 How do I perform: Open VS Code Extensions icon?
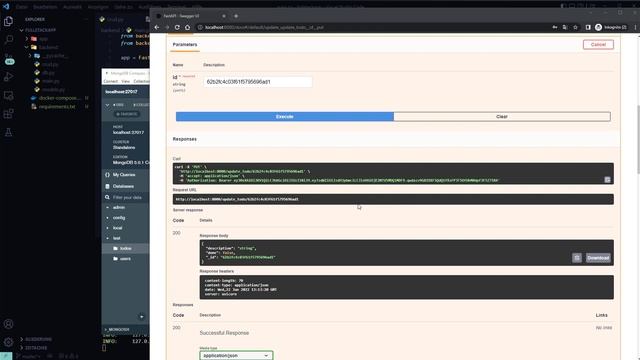coord(8,114)
